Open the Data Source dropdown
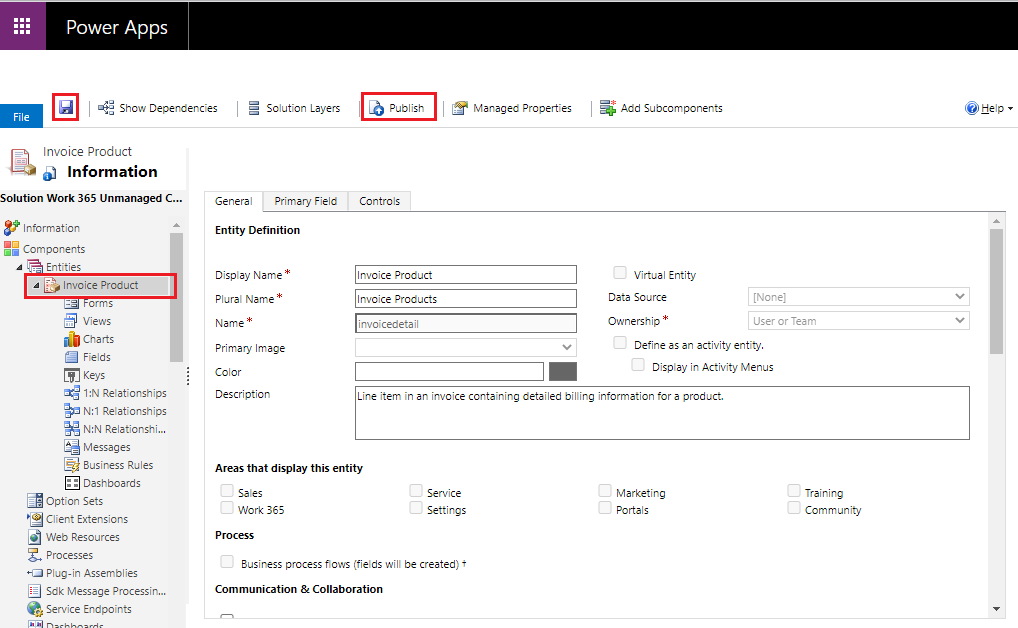 click(858, 297)
